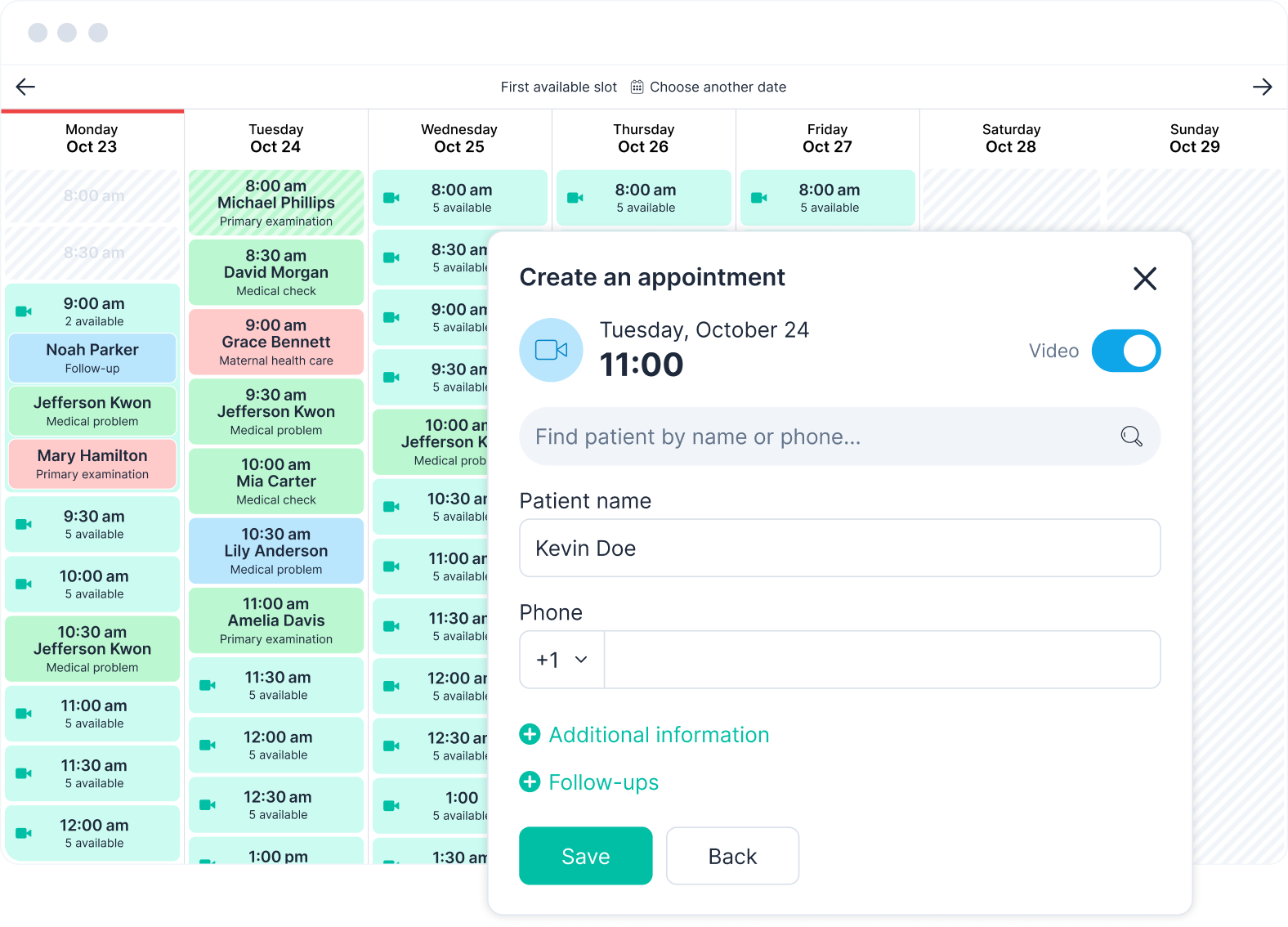Screen dimensions: 1288x927
Task: Click the video icon on Wednesday 8:00 am slot
Action: click(391, 198)
